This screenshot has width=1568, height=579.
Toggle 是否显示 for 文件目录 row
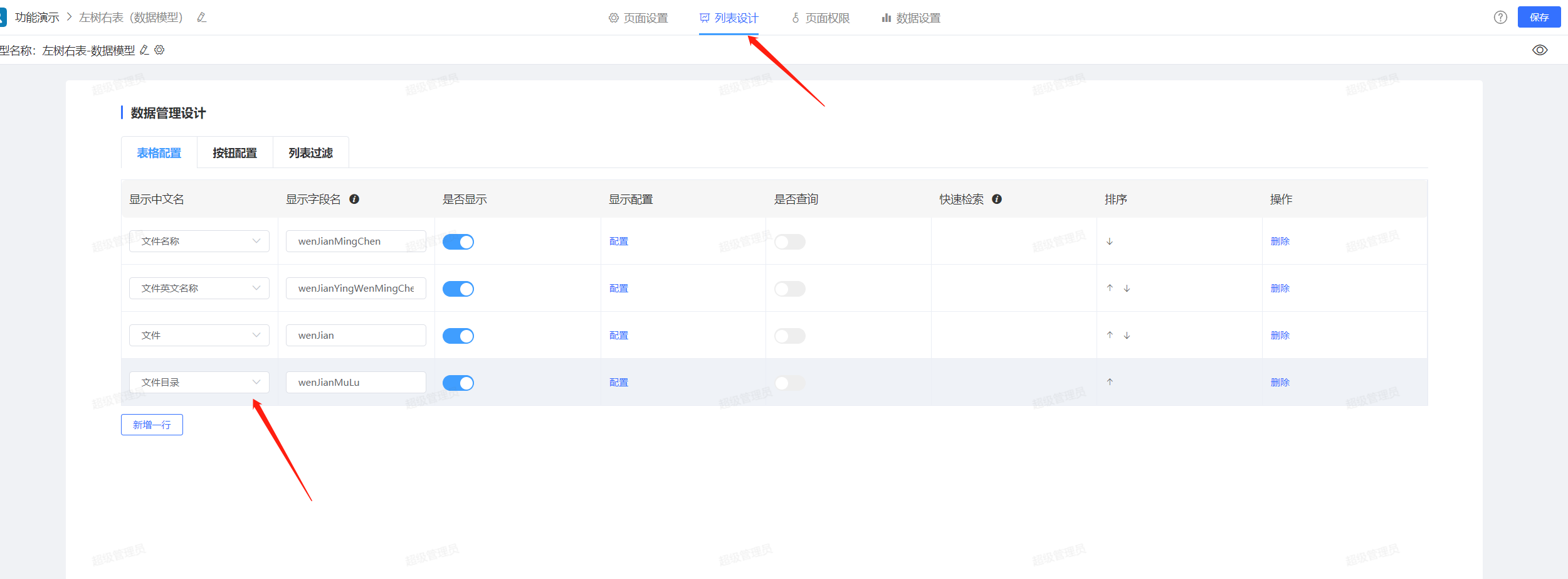pos(458,383)
